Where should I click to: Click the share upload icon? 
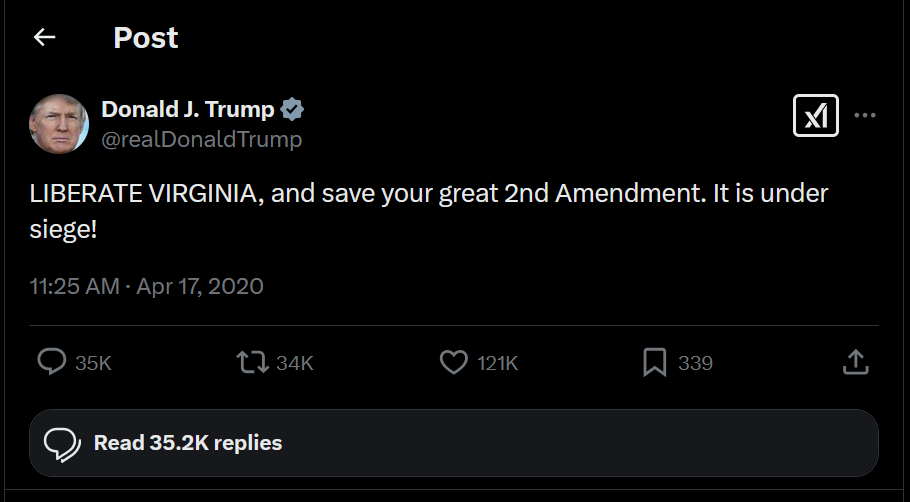855,362
